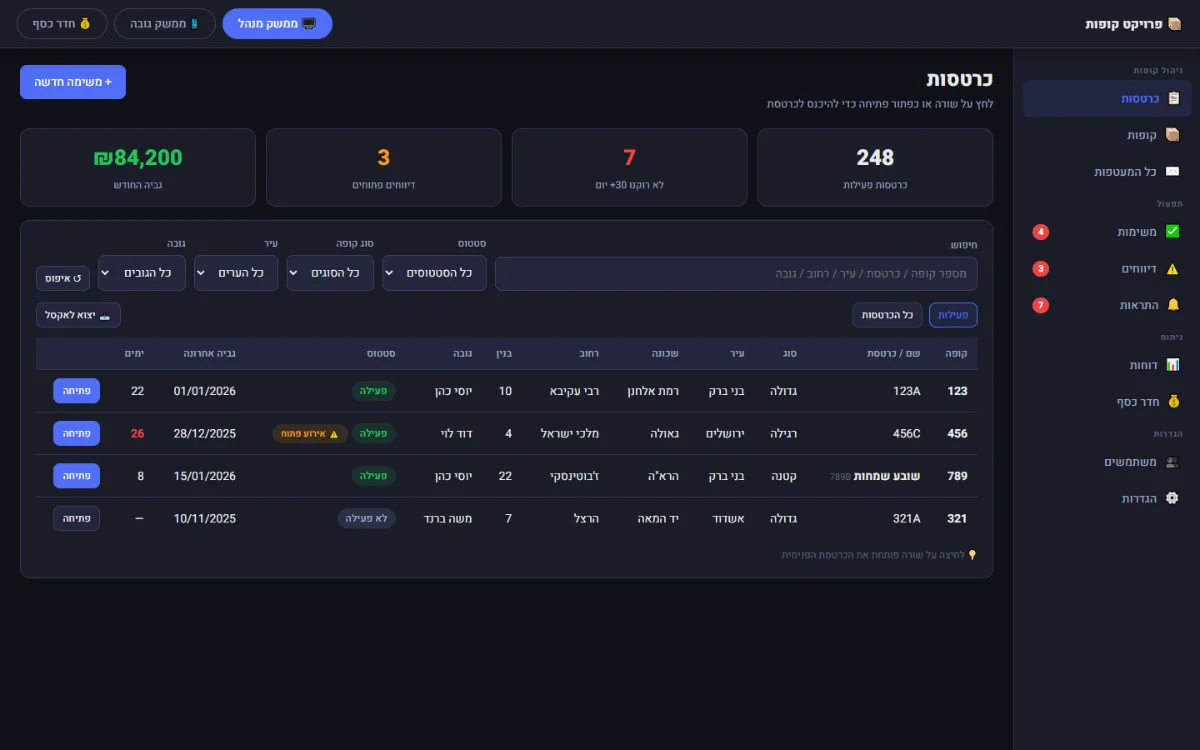Select the money bag icon in sidebar "חדר כסף"

click(x=1173, y=402)
